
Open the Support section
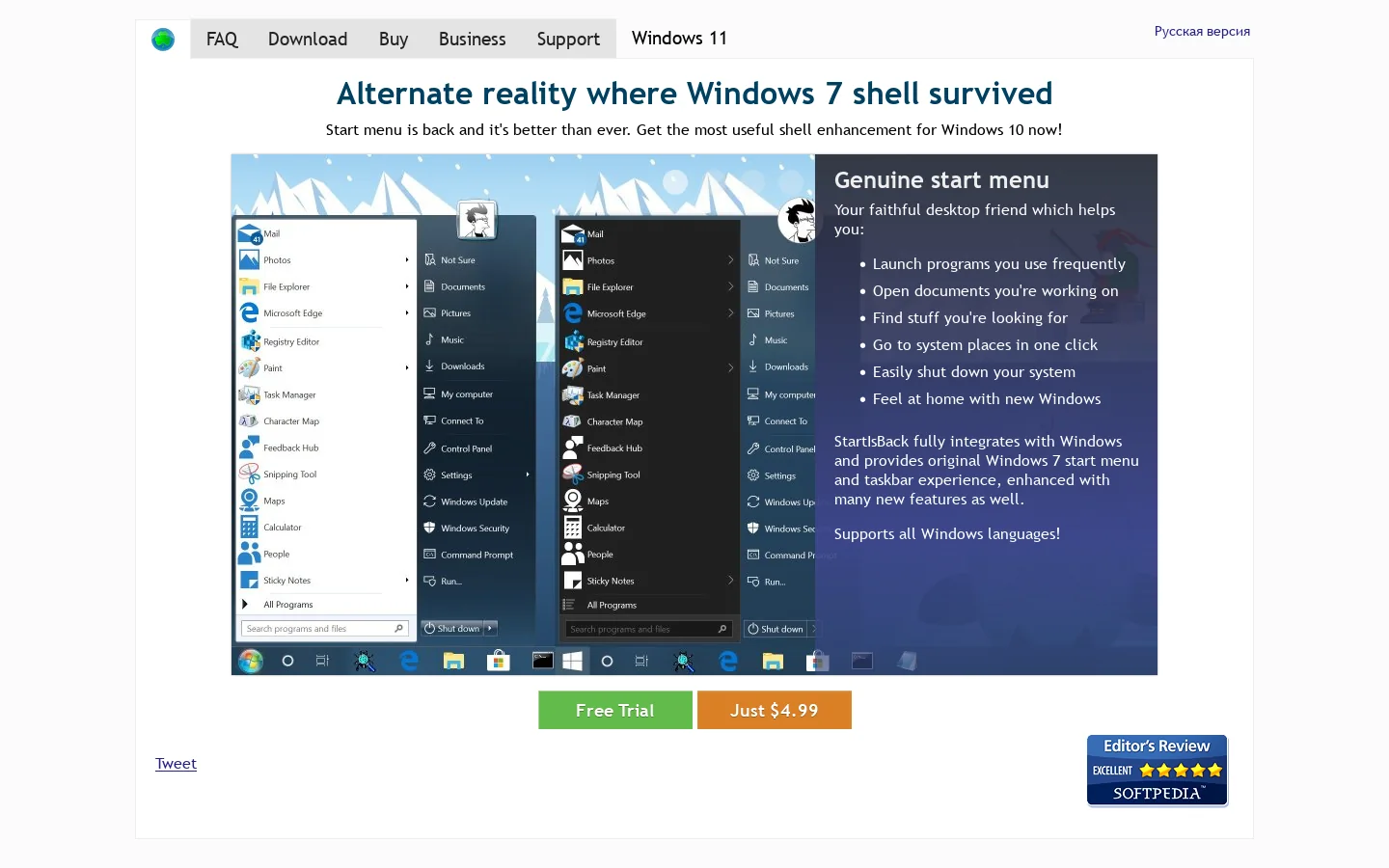pyautogui.click(x=568, y=39)
